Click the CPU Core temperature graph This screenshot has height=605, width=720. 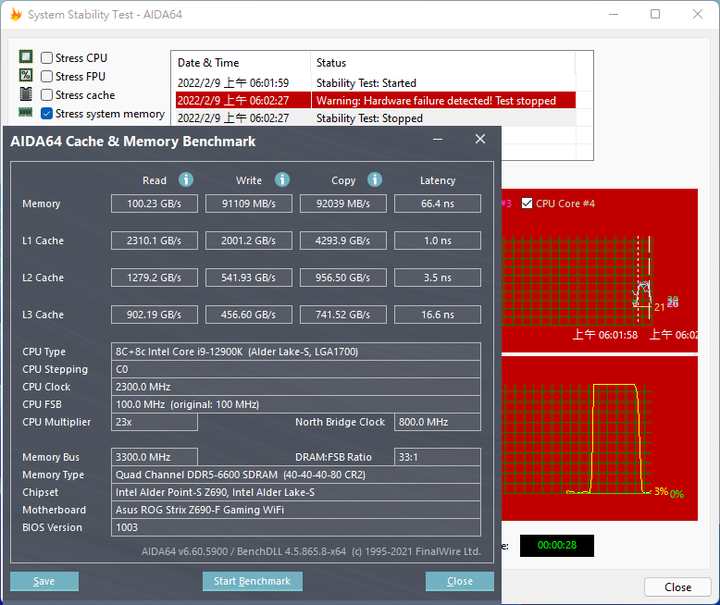click(599, 271)
